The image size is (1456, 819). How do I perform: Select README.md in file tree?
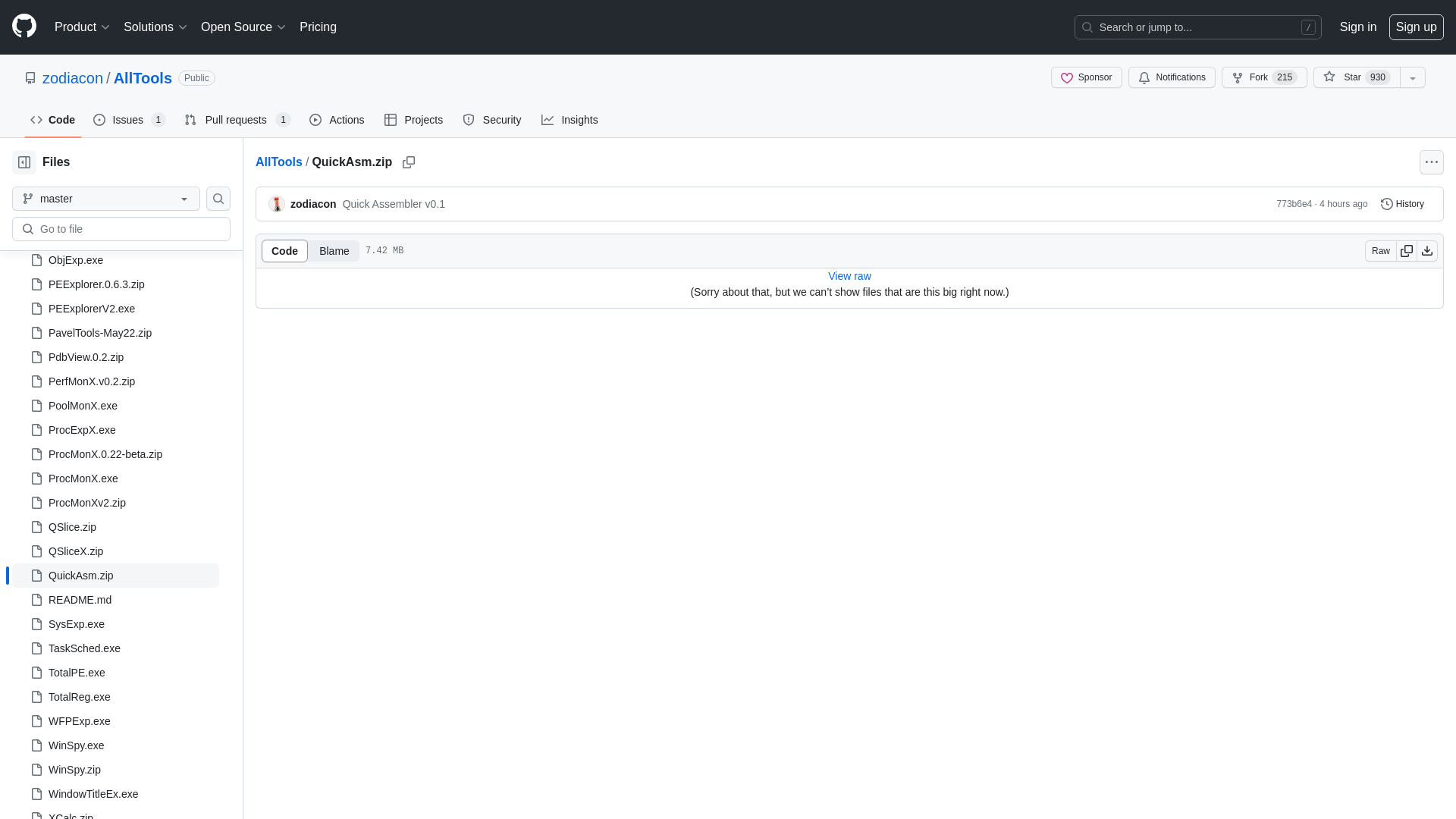tap(115, 600)
